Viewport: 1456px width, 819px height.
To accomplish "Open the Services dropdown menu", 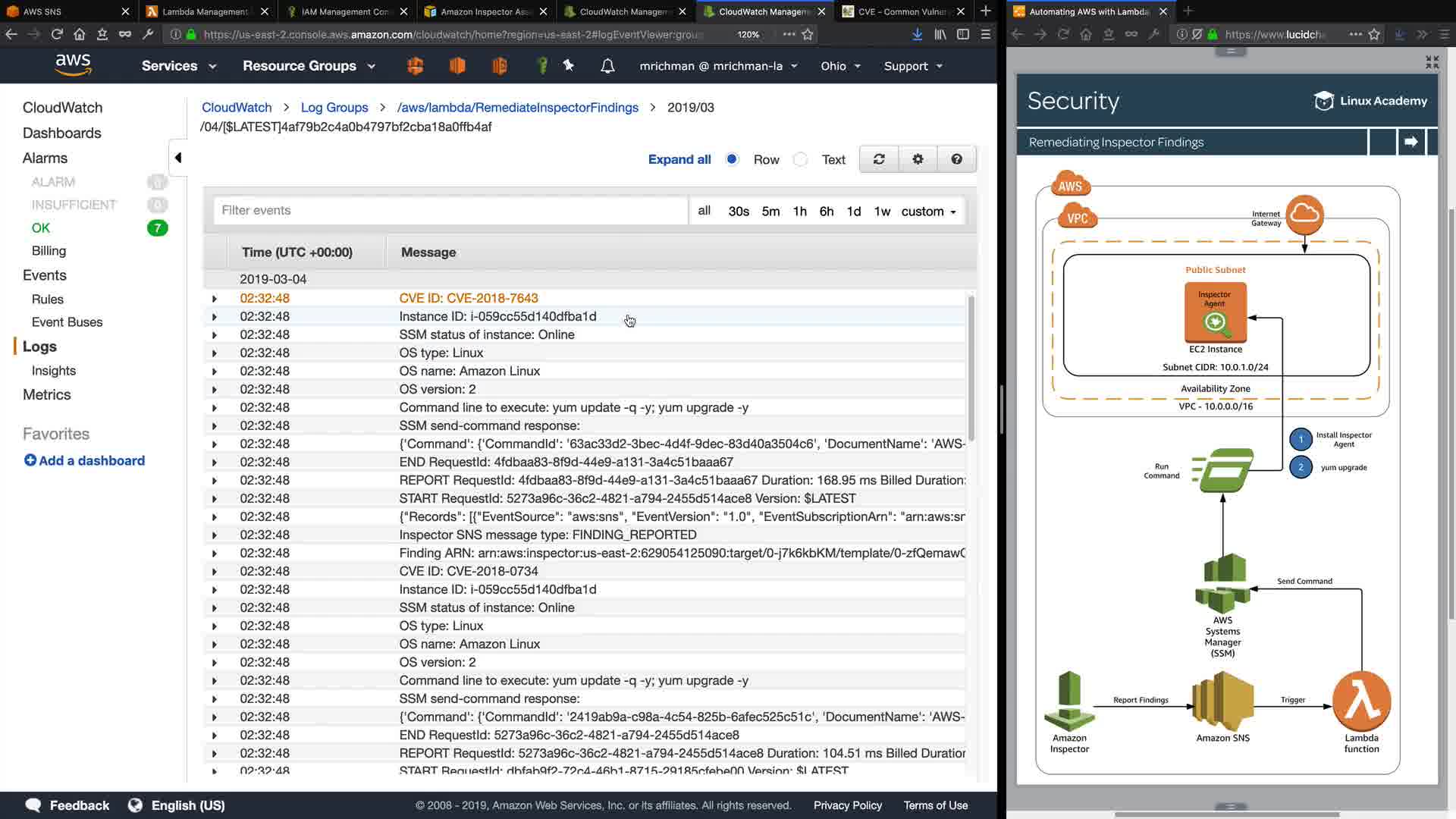I will 179,66.
